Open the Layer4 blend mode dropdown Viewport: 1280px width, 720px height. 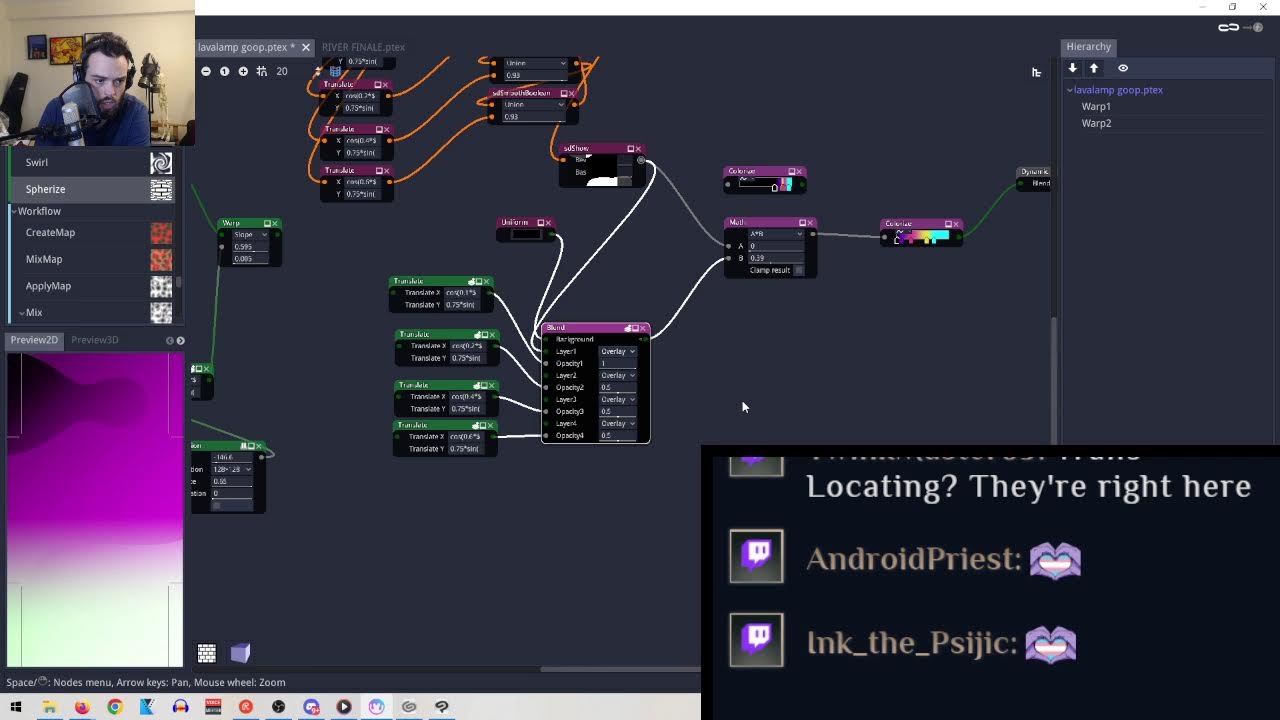click(618, 423)
